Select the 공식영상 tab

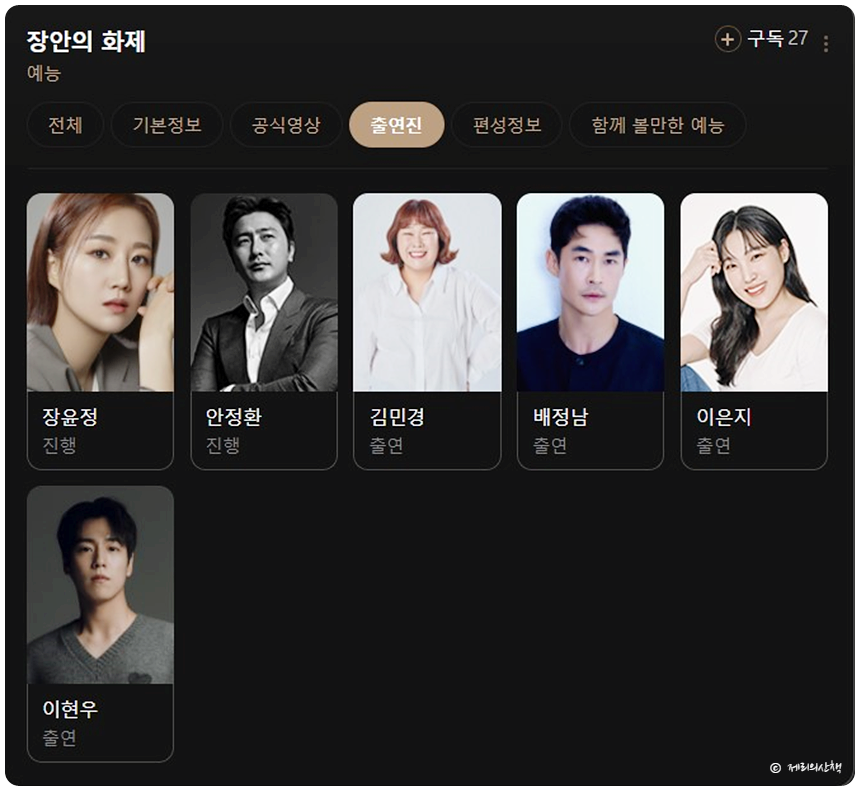(286, 125)
